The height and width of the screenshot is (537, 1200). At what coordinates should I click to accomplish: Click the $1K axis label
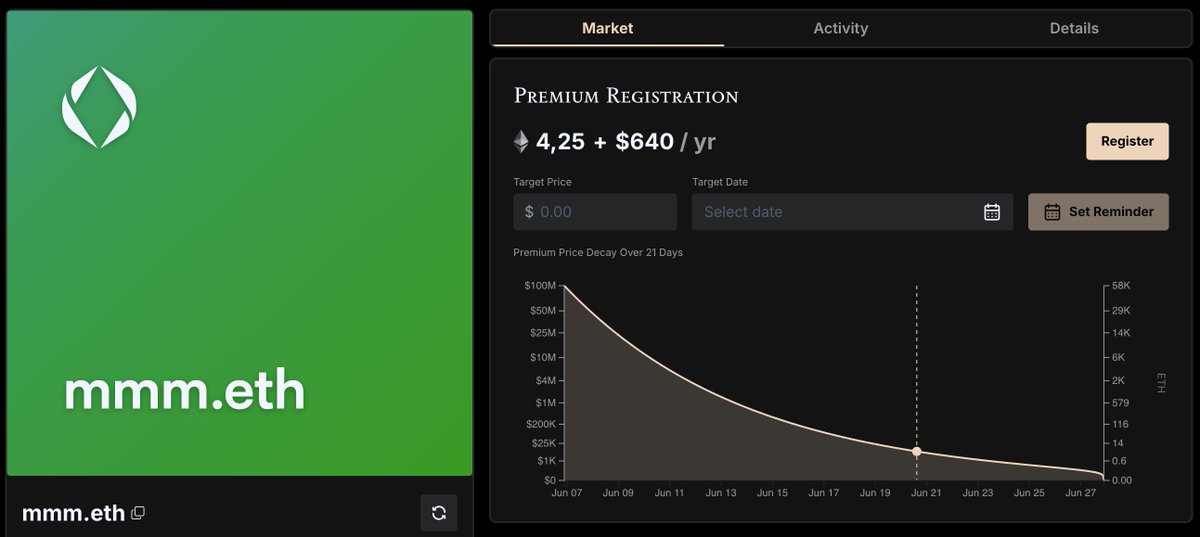(546, 461)
